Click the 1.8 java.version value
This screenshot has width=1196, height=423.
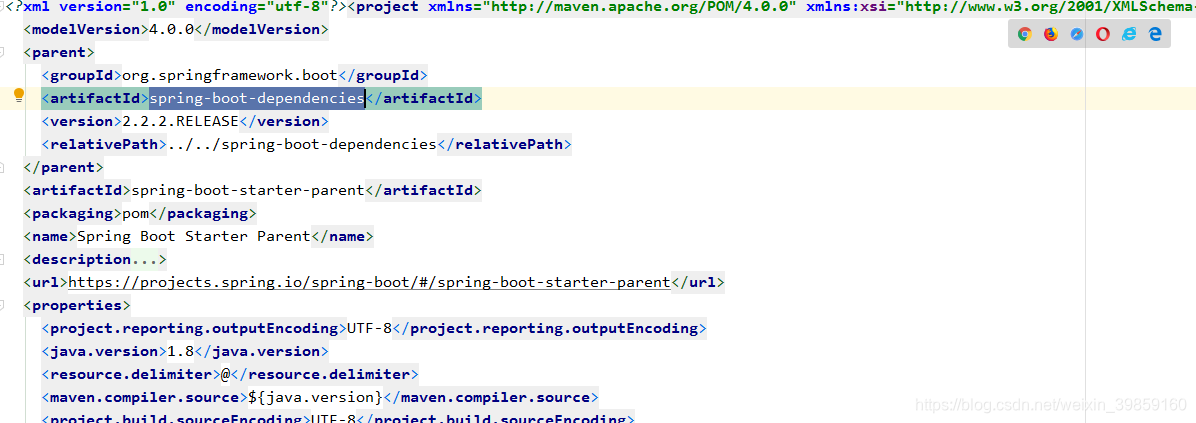click(181, 351)
